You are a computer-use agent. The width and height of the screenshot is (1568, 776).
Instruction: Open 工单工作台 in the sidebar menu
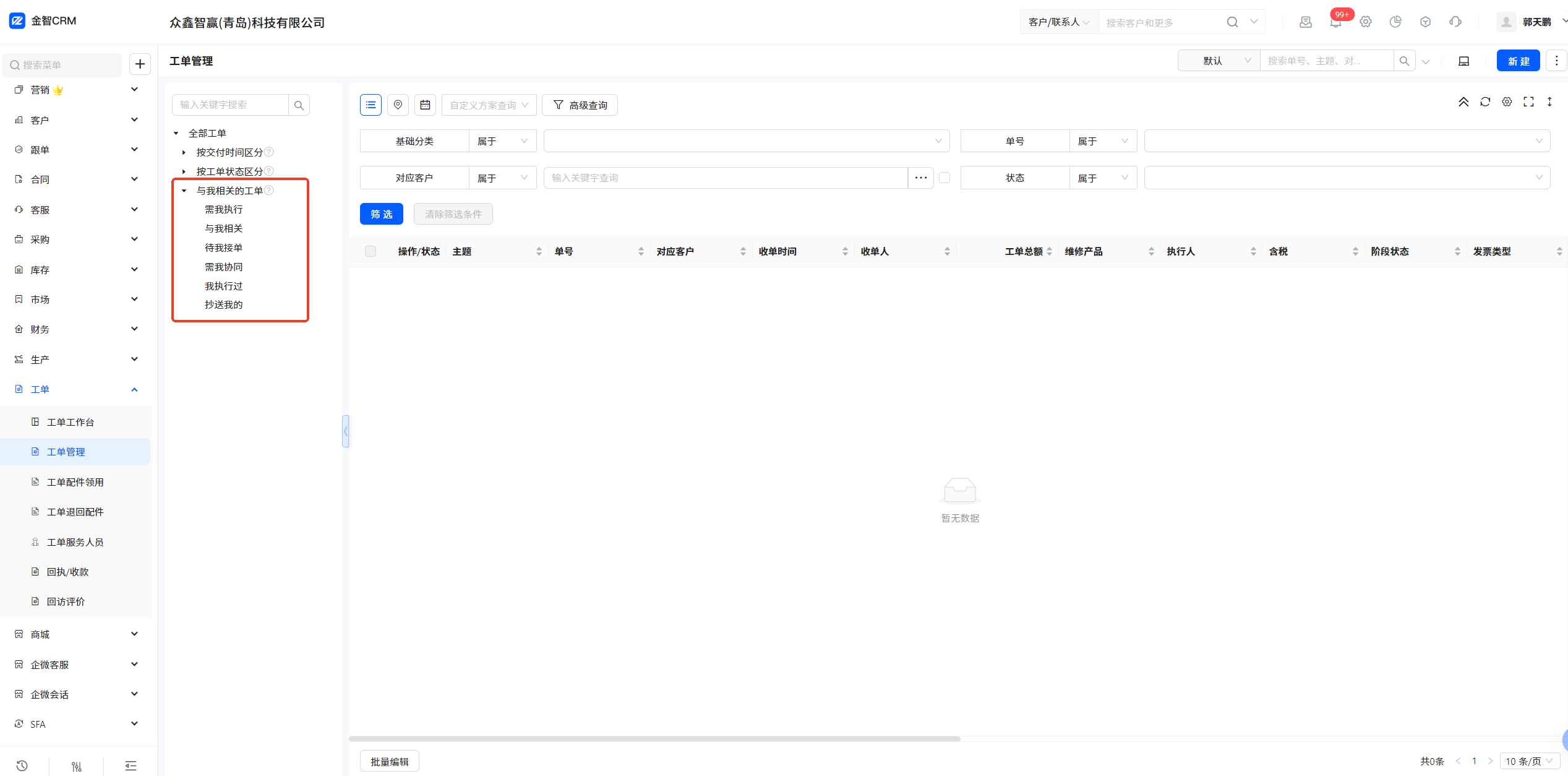pyautogui.click(x=71, y=422)
